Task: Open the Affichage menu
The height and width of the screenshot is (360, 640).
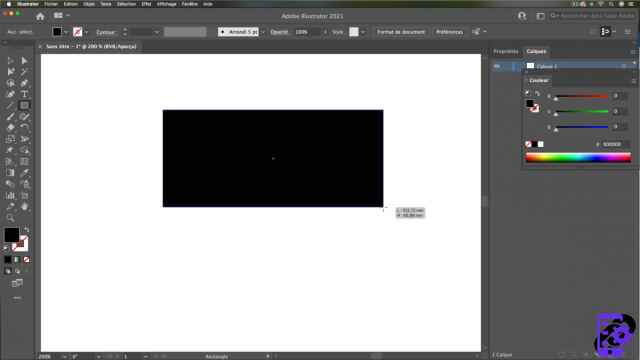Action: tap(167, 4)
